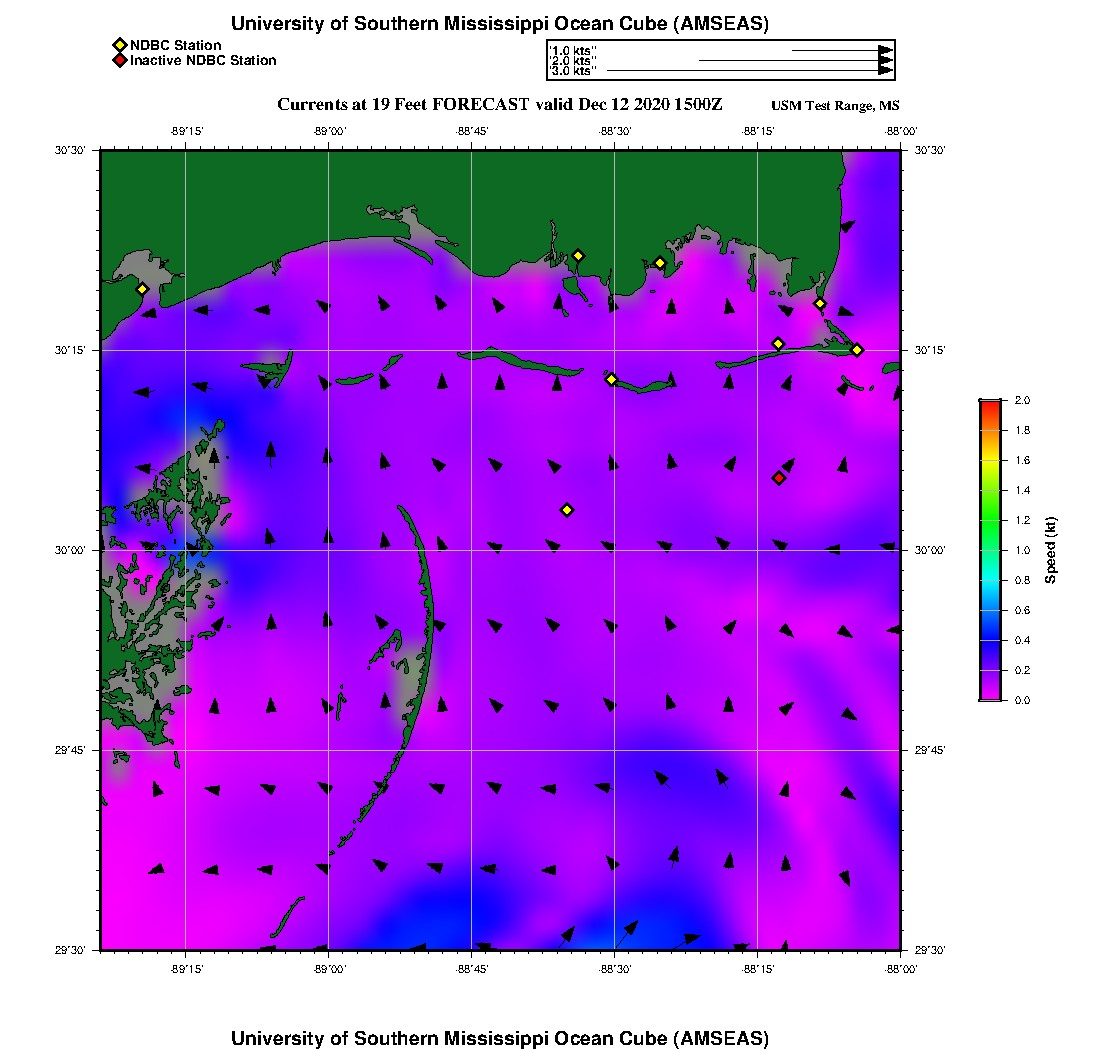The width and height of the screenshot is (1100, 1050).
Task: Select the 3.0 kts arrow in scale legend
Action: (749, 71)
